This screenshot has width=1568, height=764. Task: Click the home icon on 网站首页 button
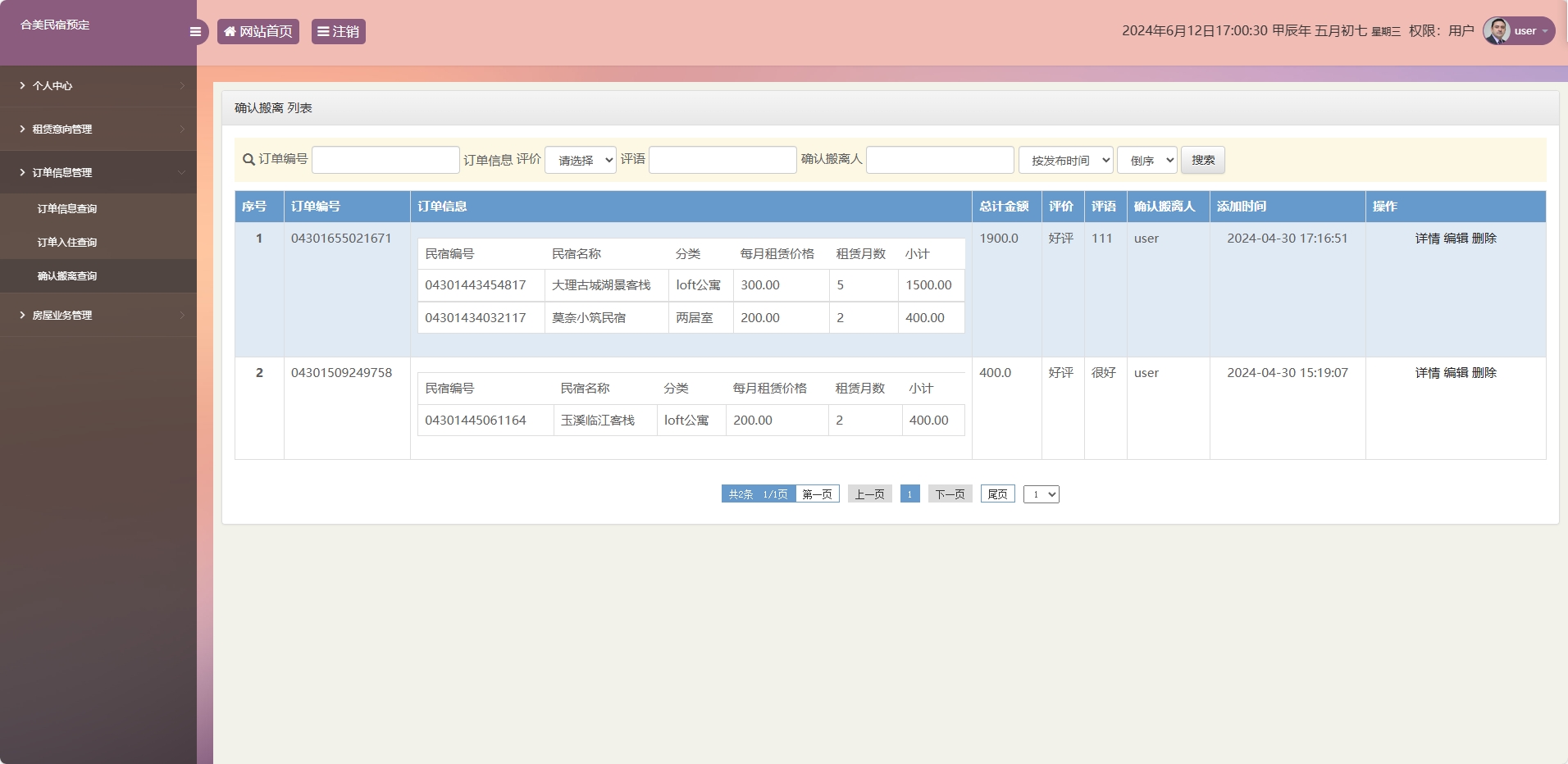(x=230, y=31)
